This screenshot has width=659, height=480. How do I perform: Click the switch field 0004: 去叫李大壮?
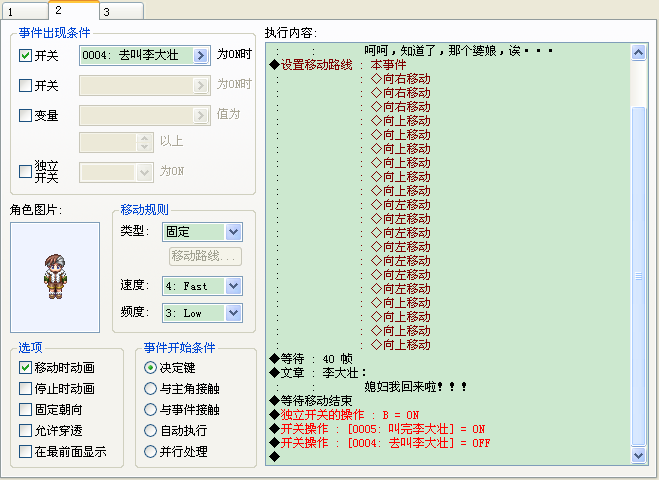tap(145, 55)
